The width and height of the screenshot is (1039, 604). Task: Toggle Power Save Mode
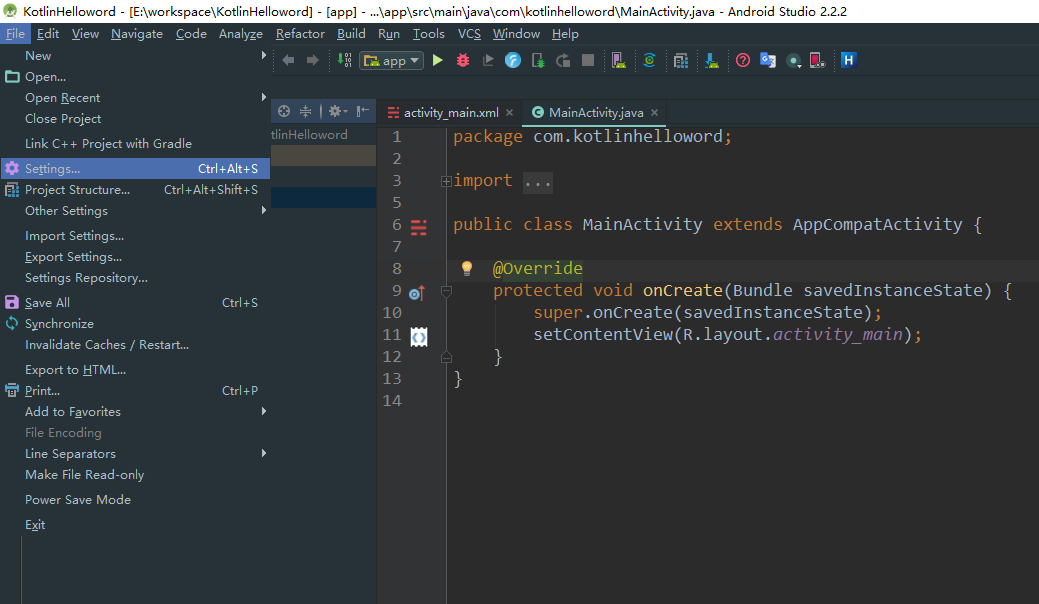[78, 500]
